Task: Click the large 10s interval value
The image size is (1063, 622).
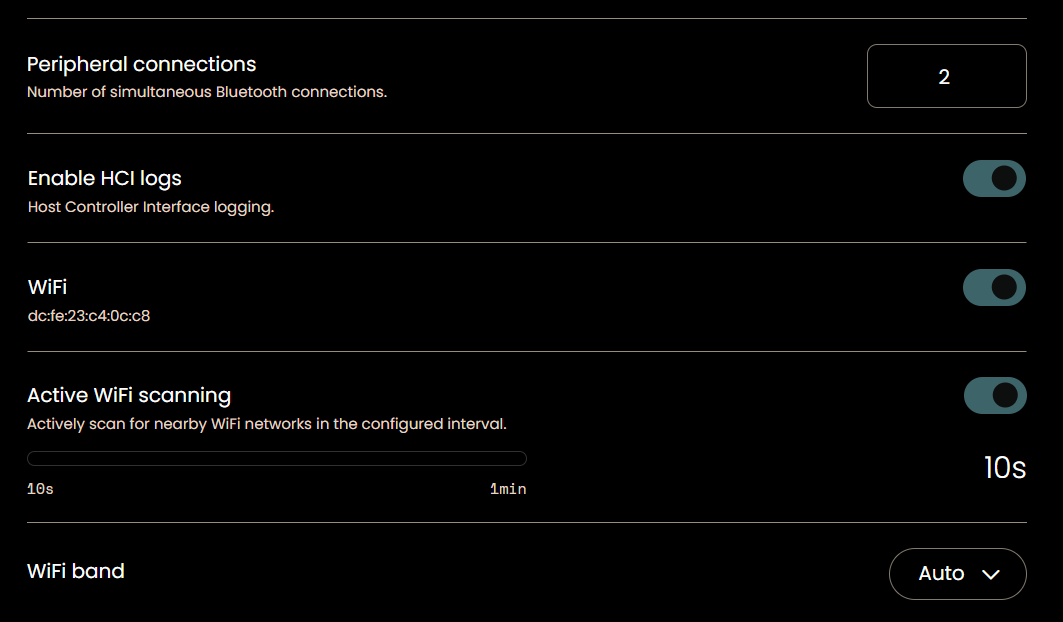Action: [1005, 467]
